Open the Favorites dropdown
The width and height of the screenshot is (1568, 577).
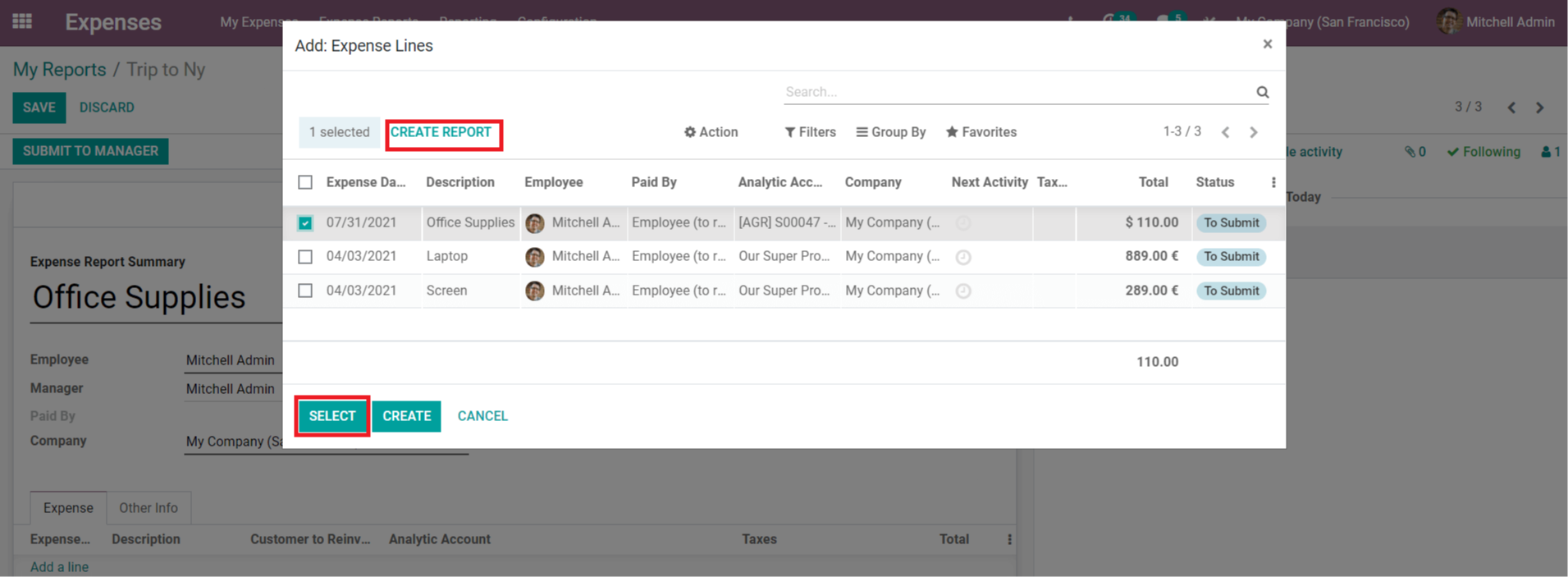[981, 132]
